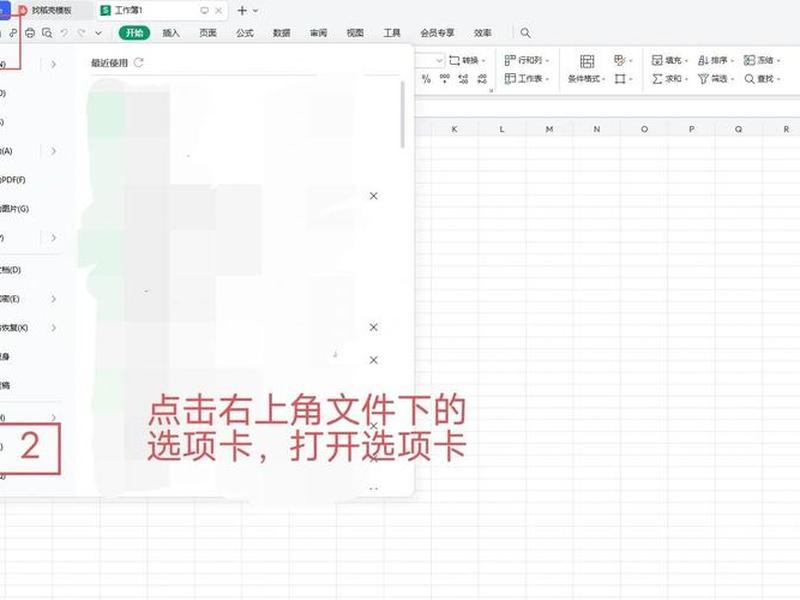The image size is (800, 600).
Task: Click the increase decimal places icon
Action: pos(463,79)
